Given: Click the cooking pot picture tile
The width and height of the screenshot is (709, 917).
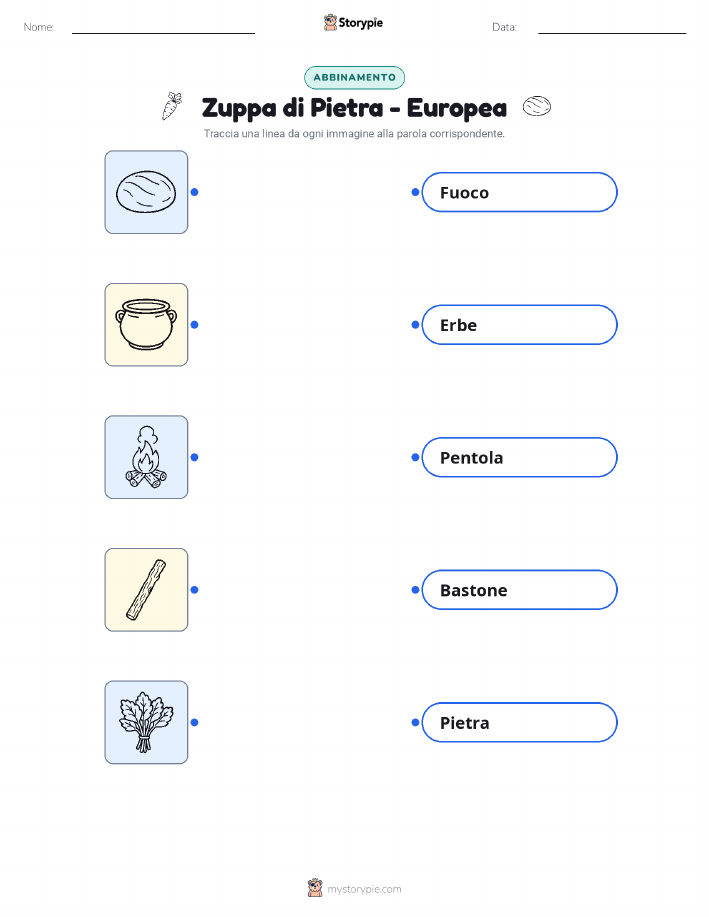Looking at the screenshot, I should pyautogui.click(x=146, y=325).
